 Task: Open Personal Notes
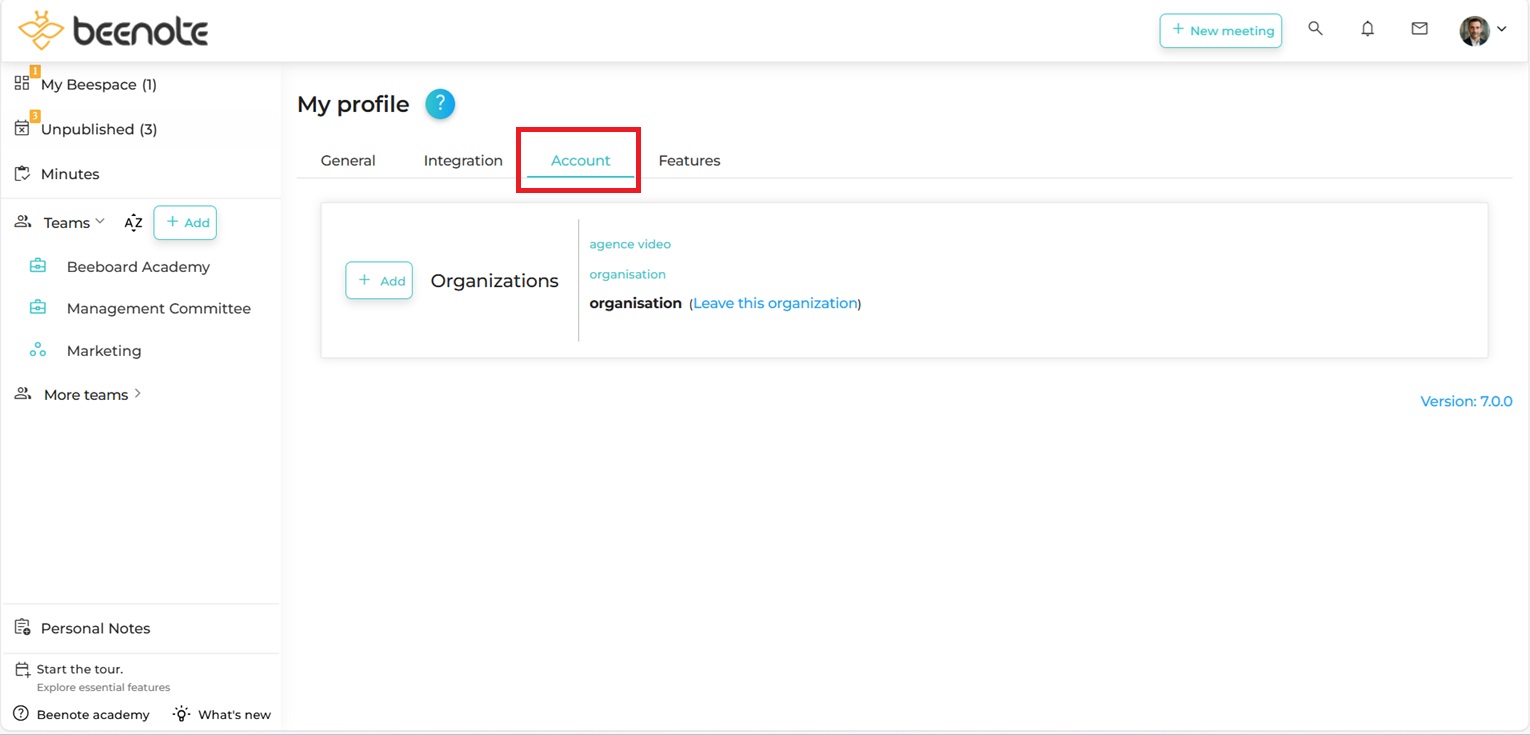[x=95, y=628]
